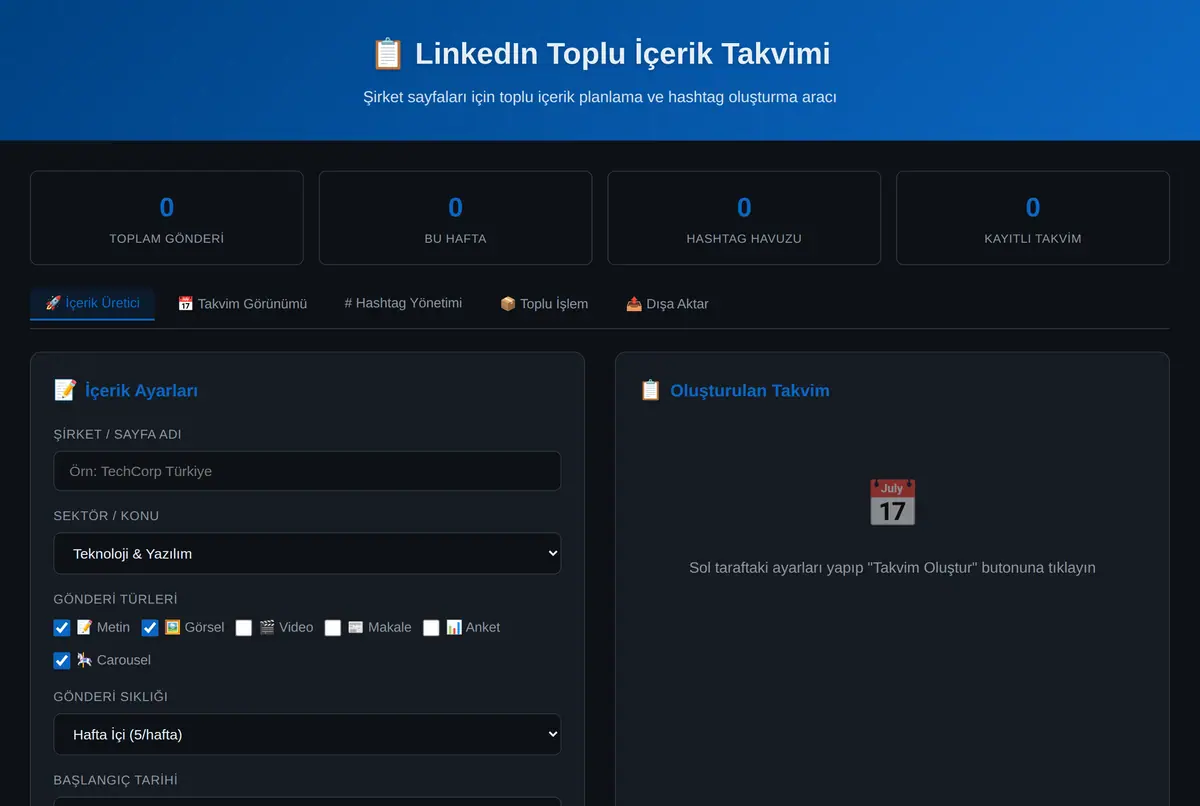
Task: Click the clipboard icon beside page title
Action: point(387,53)
